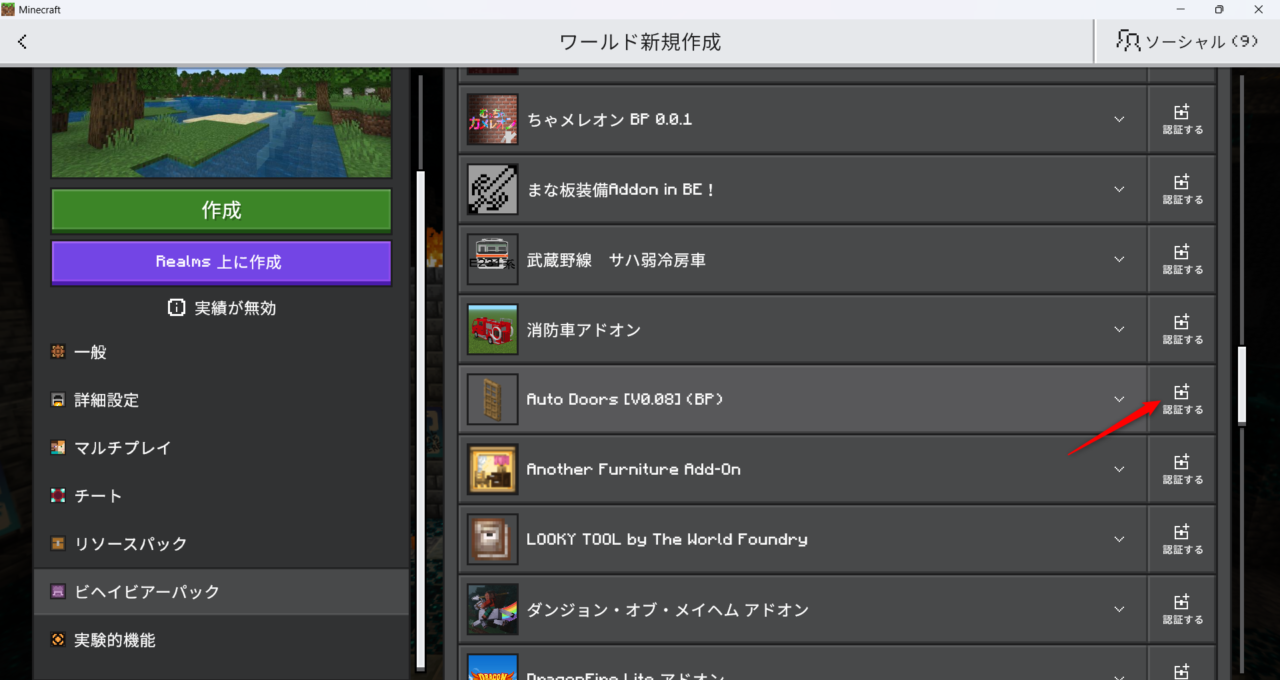Click the まな板装備Addon pack thumbnail icon
The height and width of the screenshot is (680, 1280).
tap(493, 189)
